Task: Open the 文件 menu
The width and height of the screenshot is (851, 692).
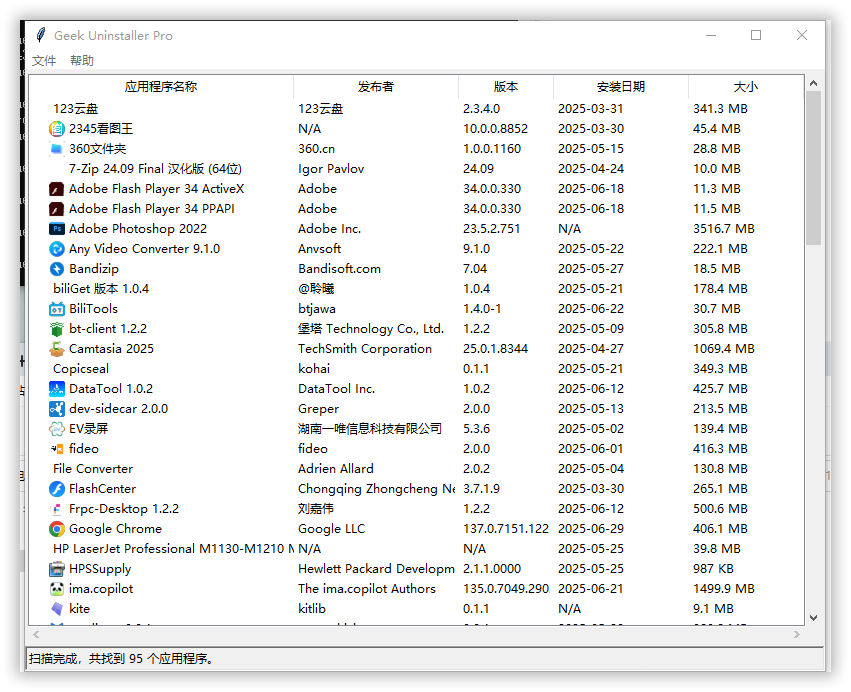Action: click(44, 60)
